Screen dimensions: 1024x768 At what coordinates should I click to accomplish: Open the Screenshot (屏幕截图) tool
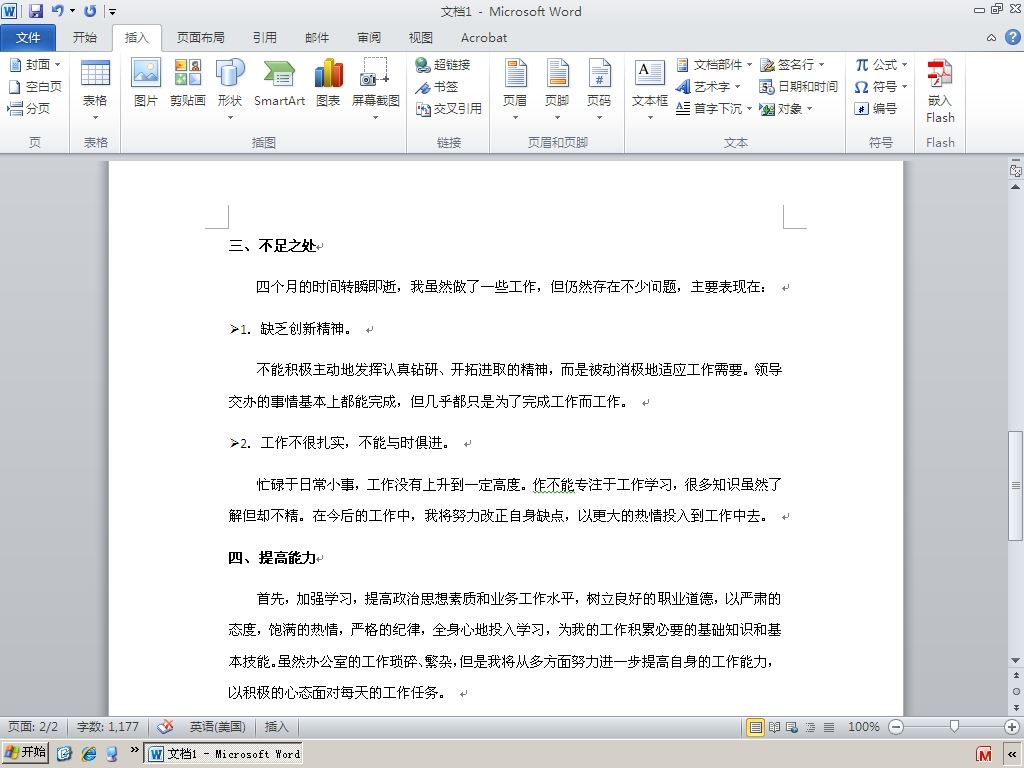(376, 89)
